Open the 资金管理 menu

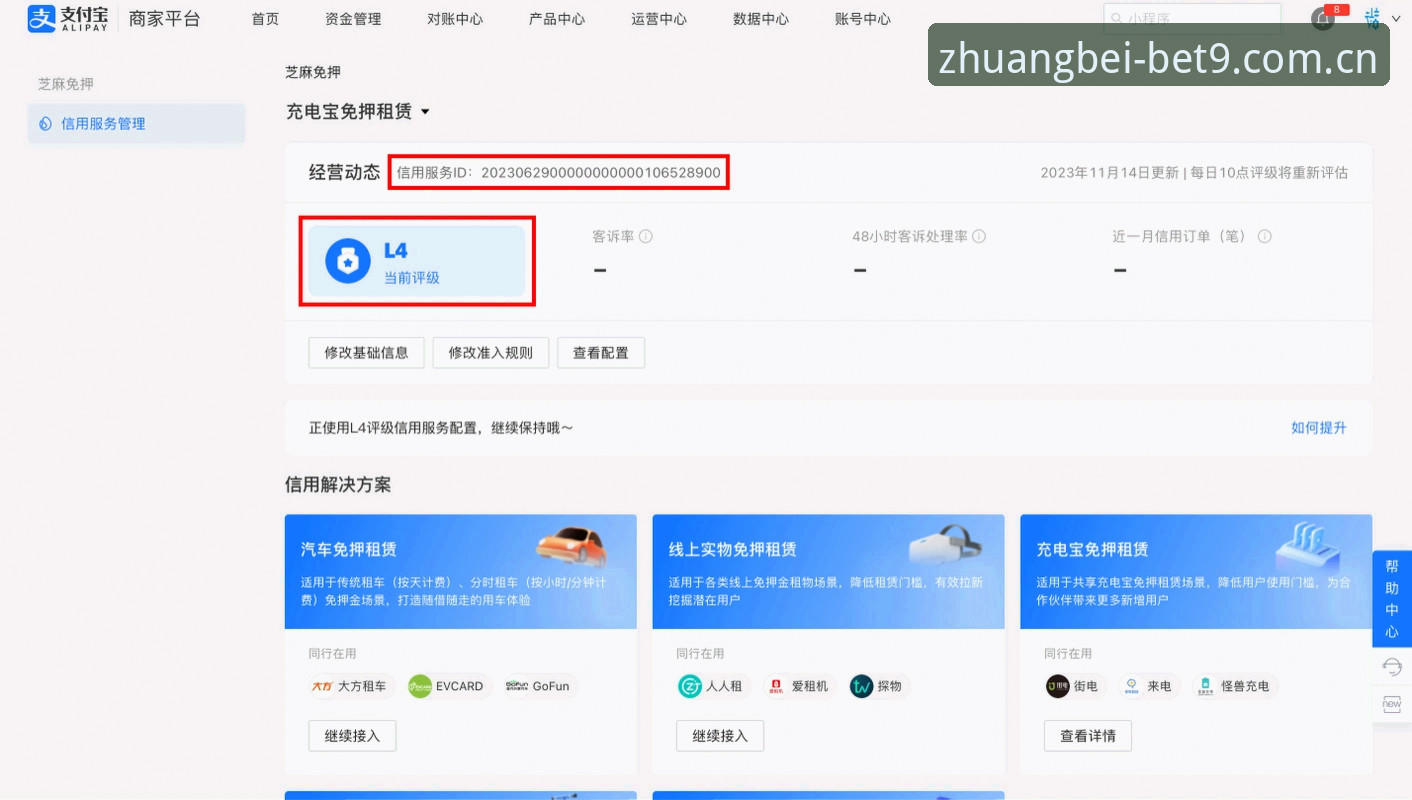(353, 19)
